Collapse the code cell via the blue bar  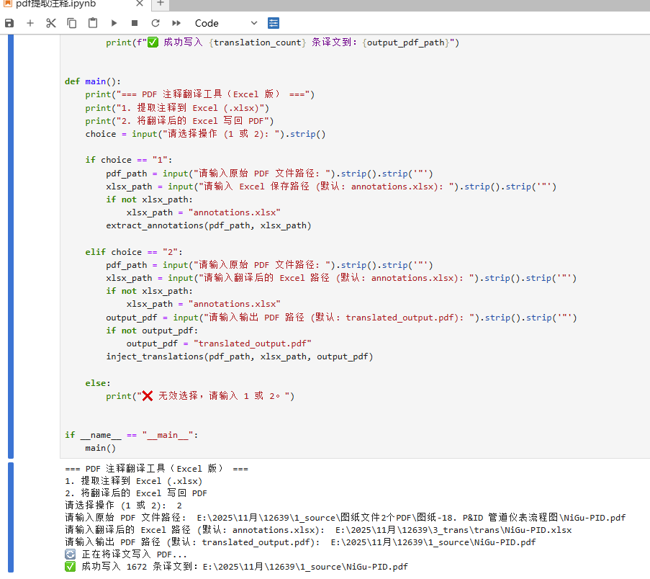[x=11, y=247]
